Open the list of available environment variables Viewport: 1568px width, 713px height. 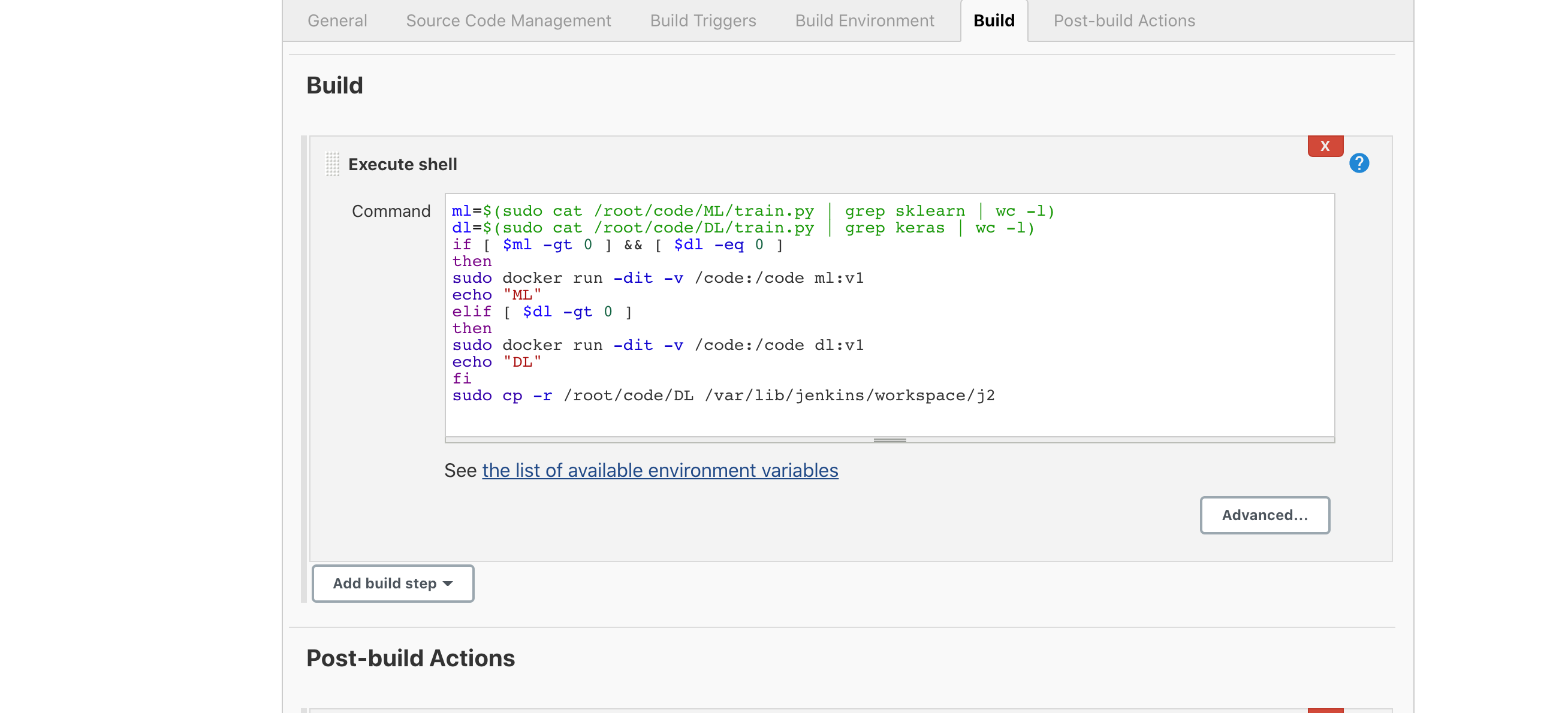click(x=660, y=470)
